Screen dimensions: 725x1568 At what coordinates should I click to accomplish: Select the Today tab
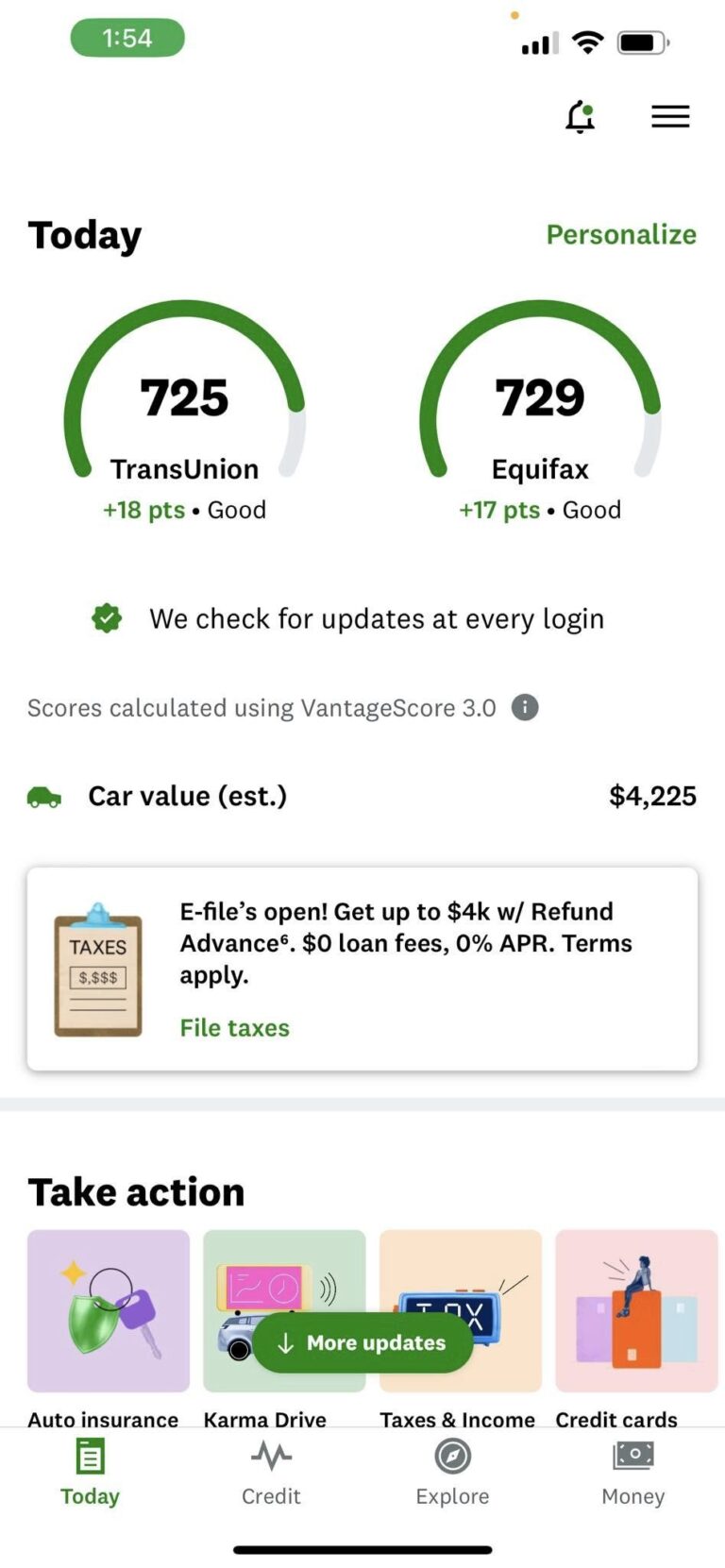pos(90,1473)
